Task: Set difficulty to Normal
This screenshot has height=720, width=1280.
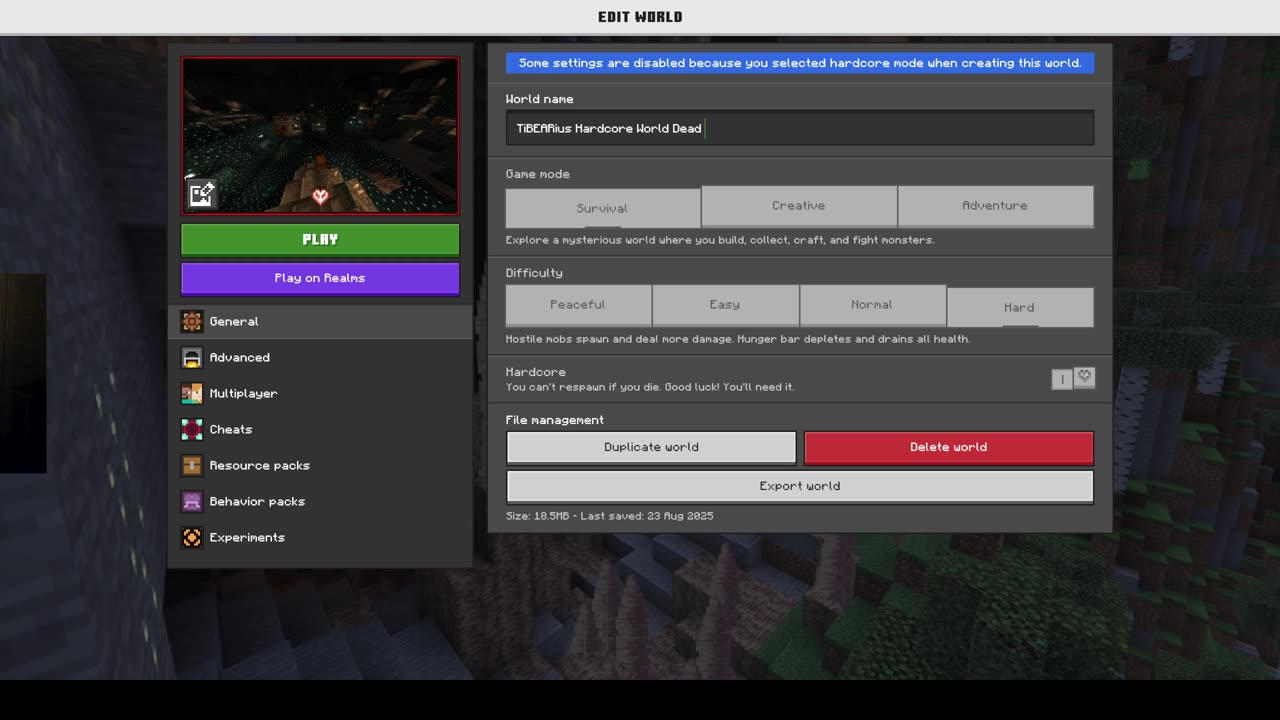Action: click(x=872, y=305)
